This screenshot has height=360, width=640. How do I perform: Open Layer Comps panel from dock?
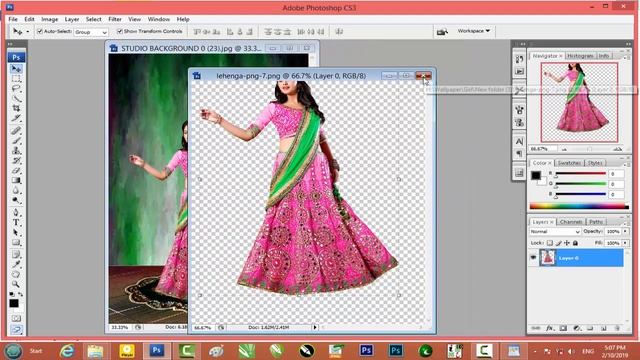519,173
